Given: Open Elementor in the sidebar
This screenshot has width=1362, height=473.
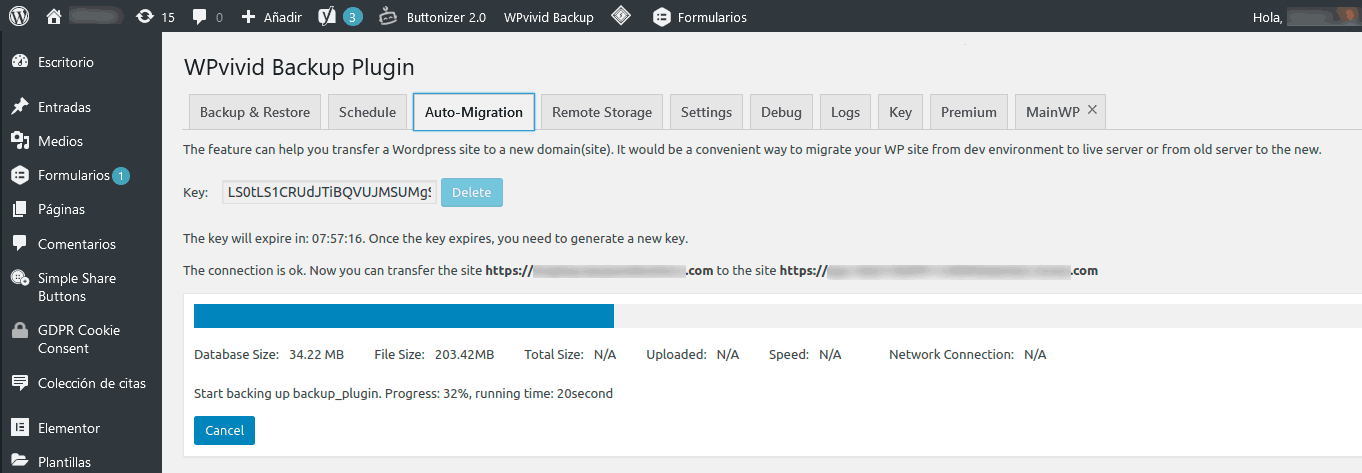Looking at the screenshot, I should point(68,428).
